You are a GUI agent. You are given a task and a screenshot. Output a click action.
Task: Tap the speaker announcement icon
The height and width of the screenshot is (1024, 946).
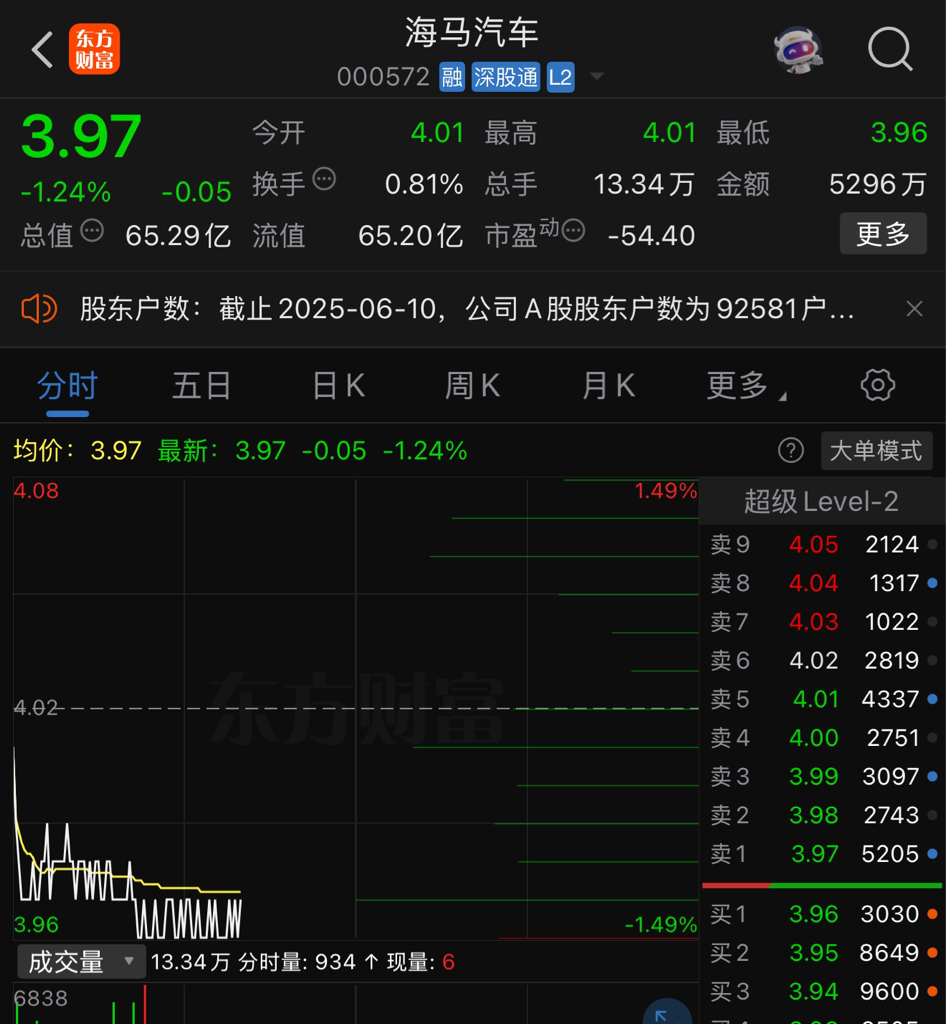click(39, 308)
